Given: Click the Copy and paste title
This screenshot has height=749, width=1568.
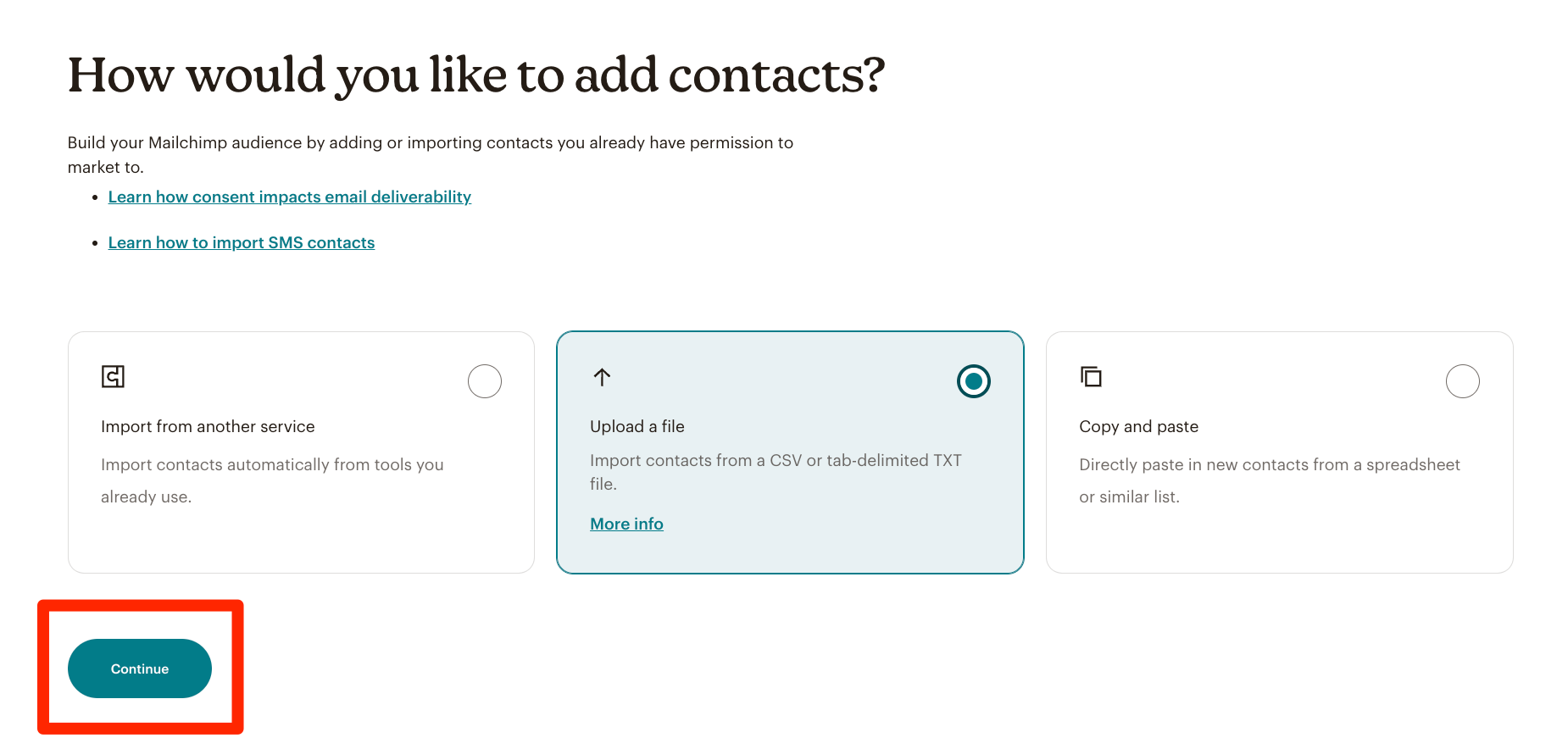Looking at the screenshot, I should (x=1138, y=426).
